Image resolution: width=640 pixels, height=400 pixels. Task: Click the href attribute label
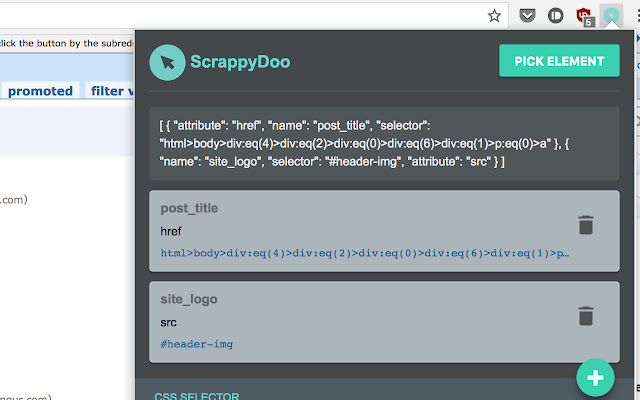(x=171, y=231)
